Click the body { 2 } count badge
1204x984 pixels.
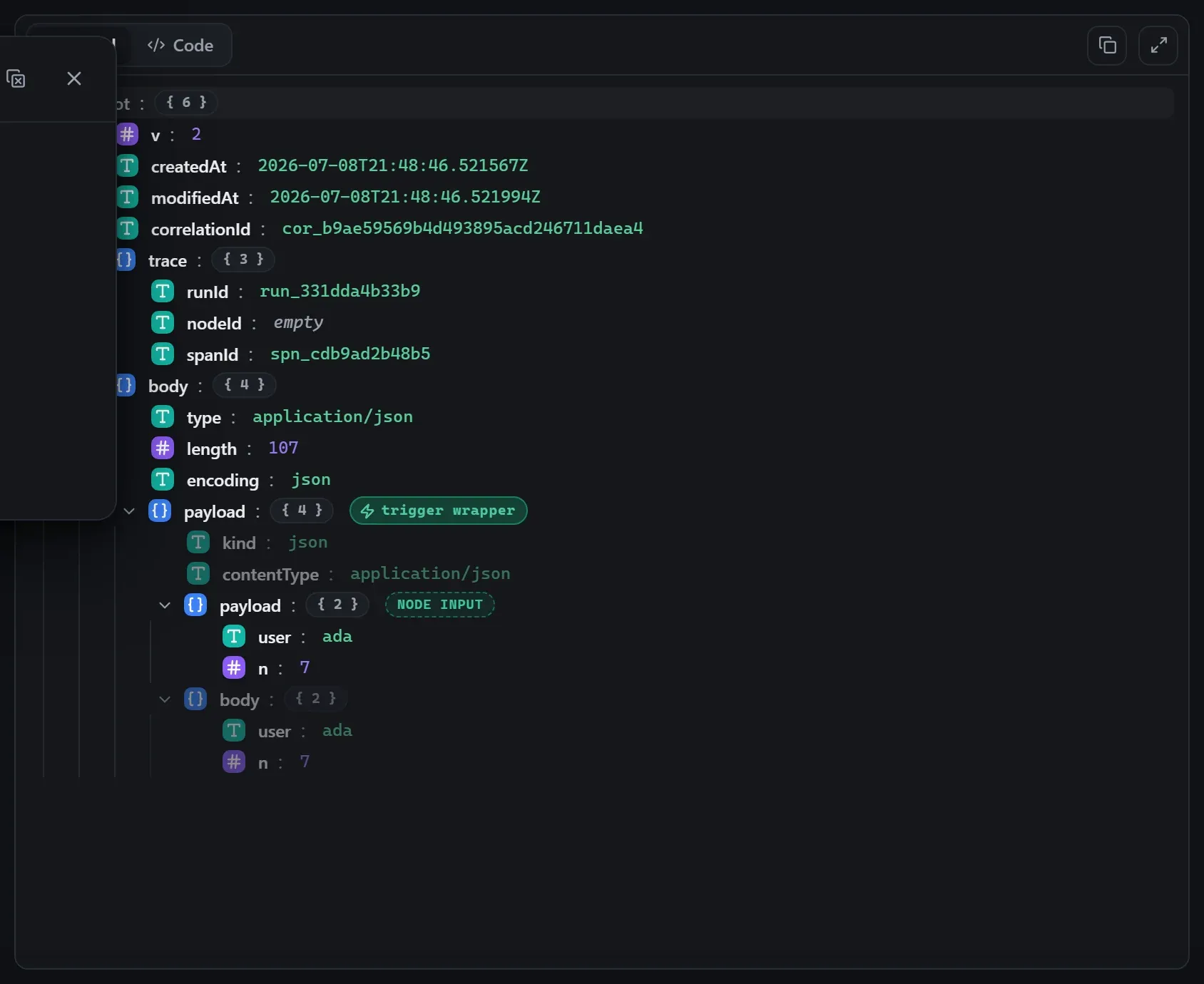(316, 698)
